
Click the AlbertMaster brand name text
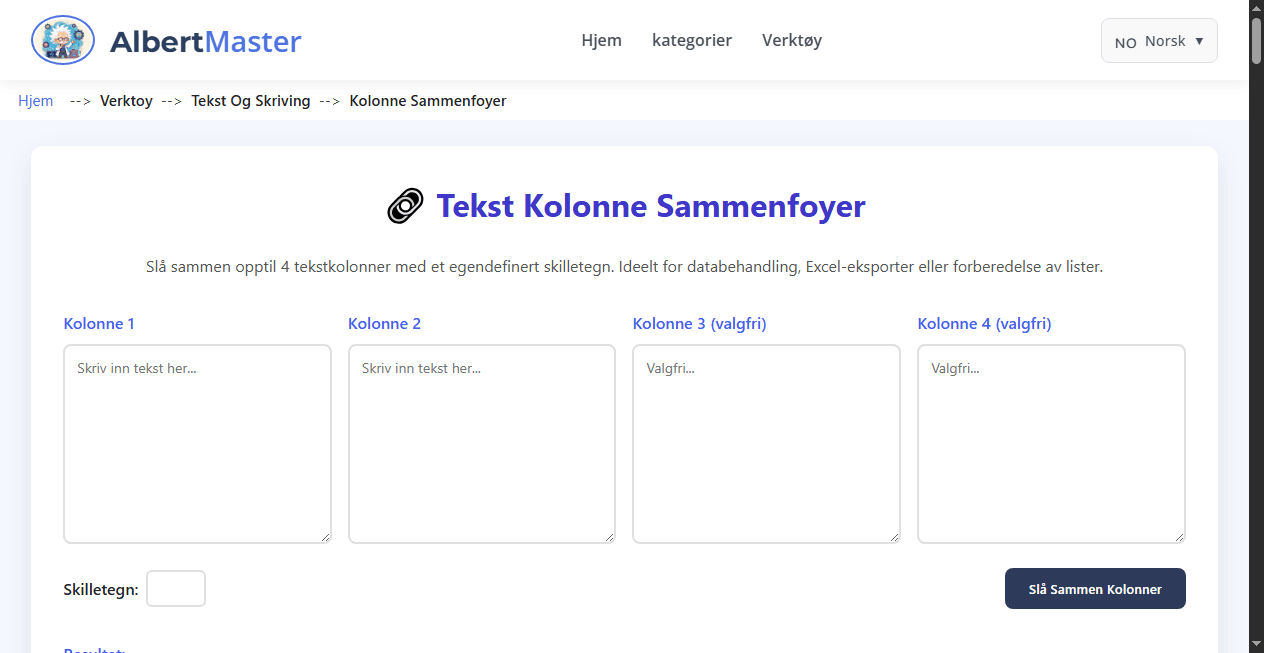(205, 41)
